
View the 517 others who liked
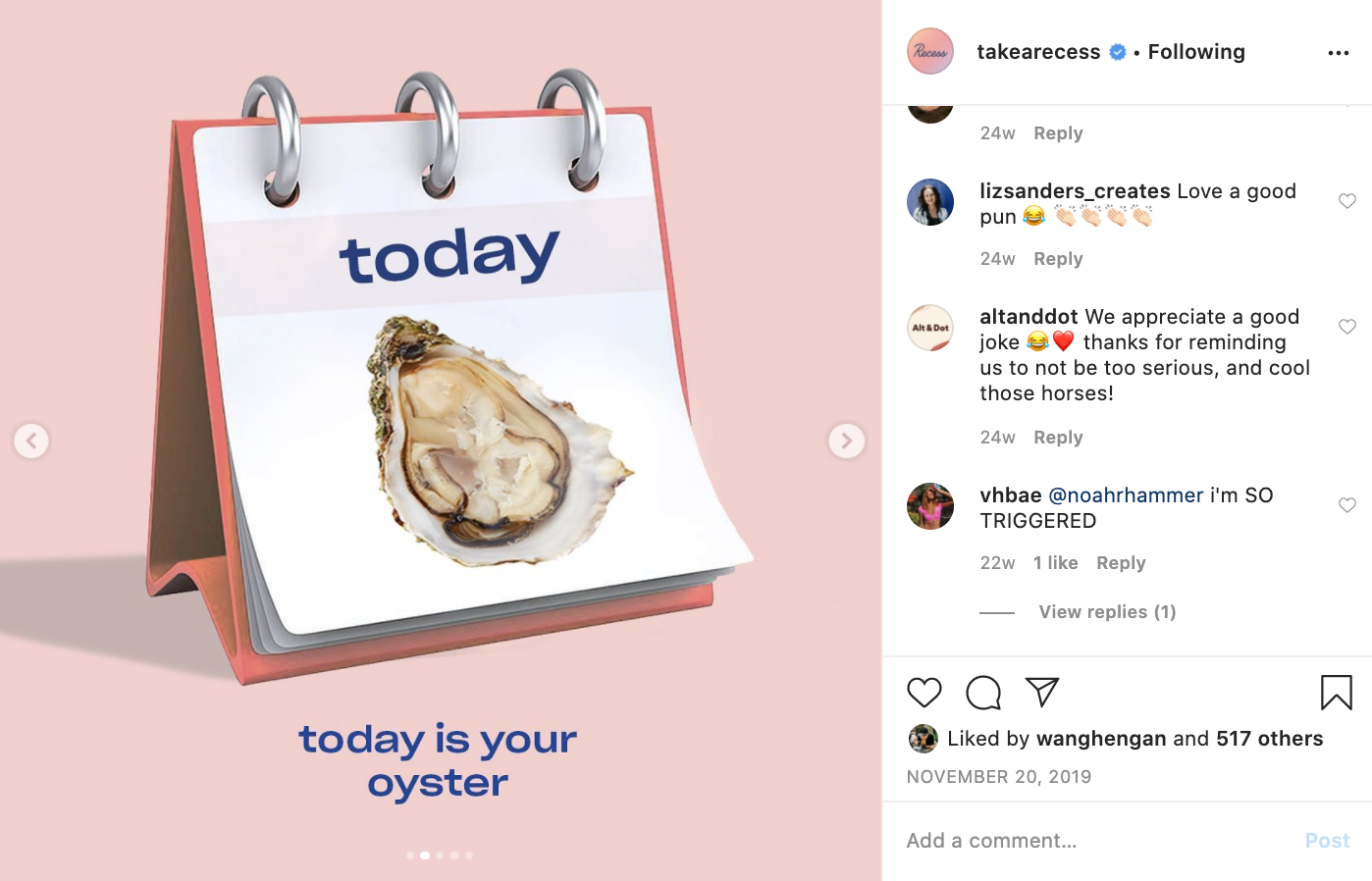(1269, 739)
